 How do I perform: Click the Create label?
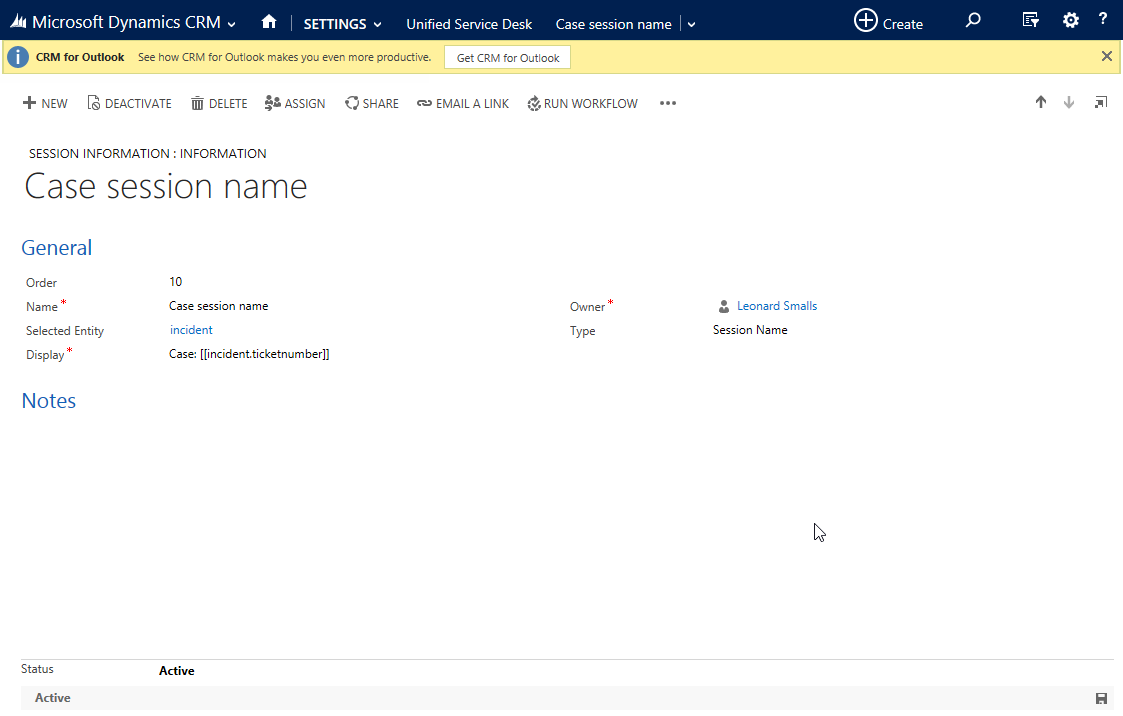point(902,24)
